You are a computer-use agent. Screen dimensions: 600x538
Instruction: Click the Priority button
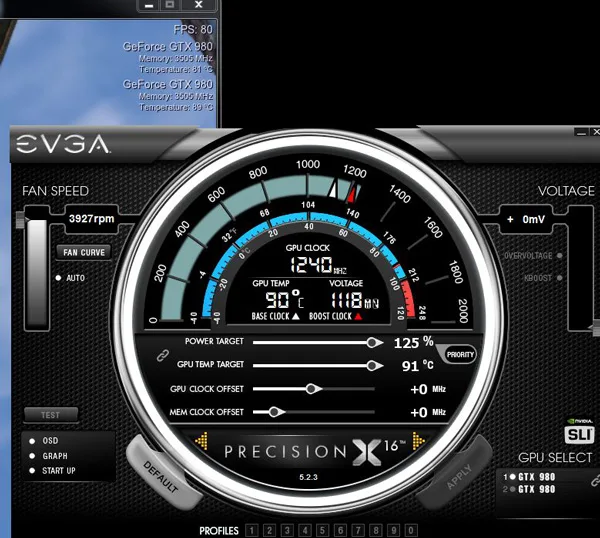[460, 354]
